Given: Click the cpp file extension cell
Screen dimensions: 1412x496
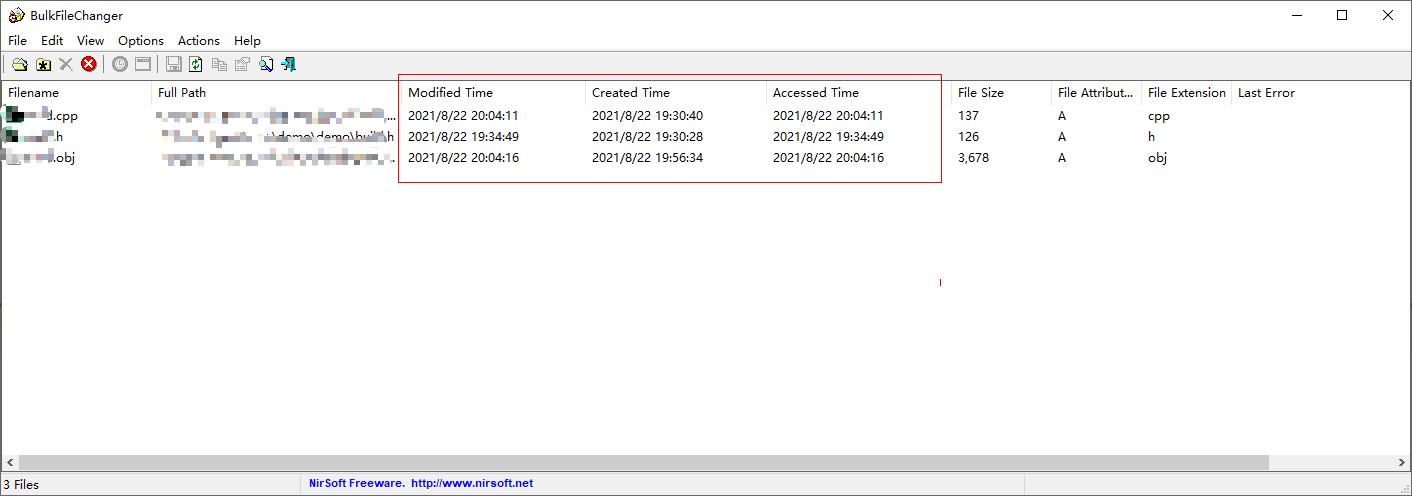Looking at the screenshot, I should [x=1158, y=116].
